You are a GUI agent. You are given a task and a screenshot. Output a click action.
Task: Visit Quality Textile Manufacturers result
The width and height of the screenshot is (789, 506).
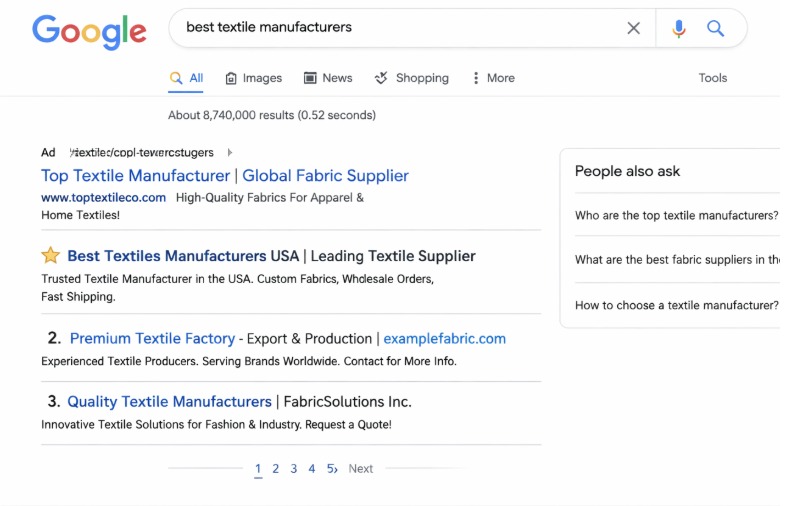pos(169,402)
